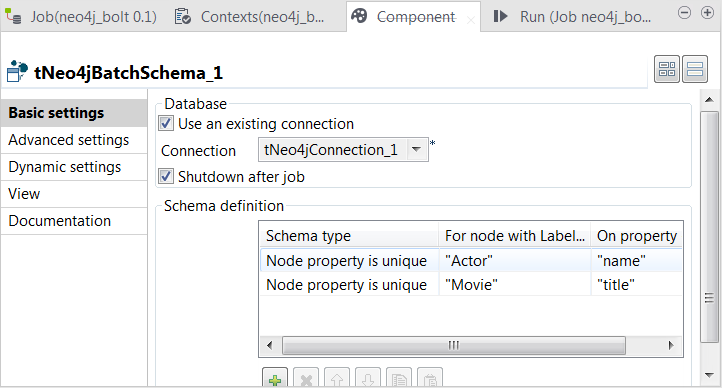722x388 pixels.
Task: Select the "Actor" label cell
Action: pyautogui.click(x=515, y=261)
